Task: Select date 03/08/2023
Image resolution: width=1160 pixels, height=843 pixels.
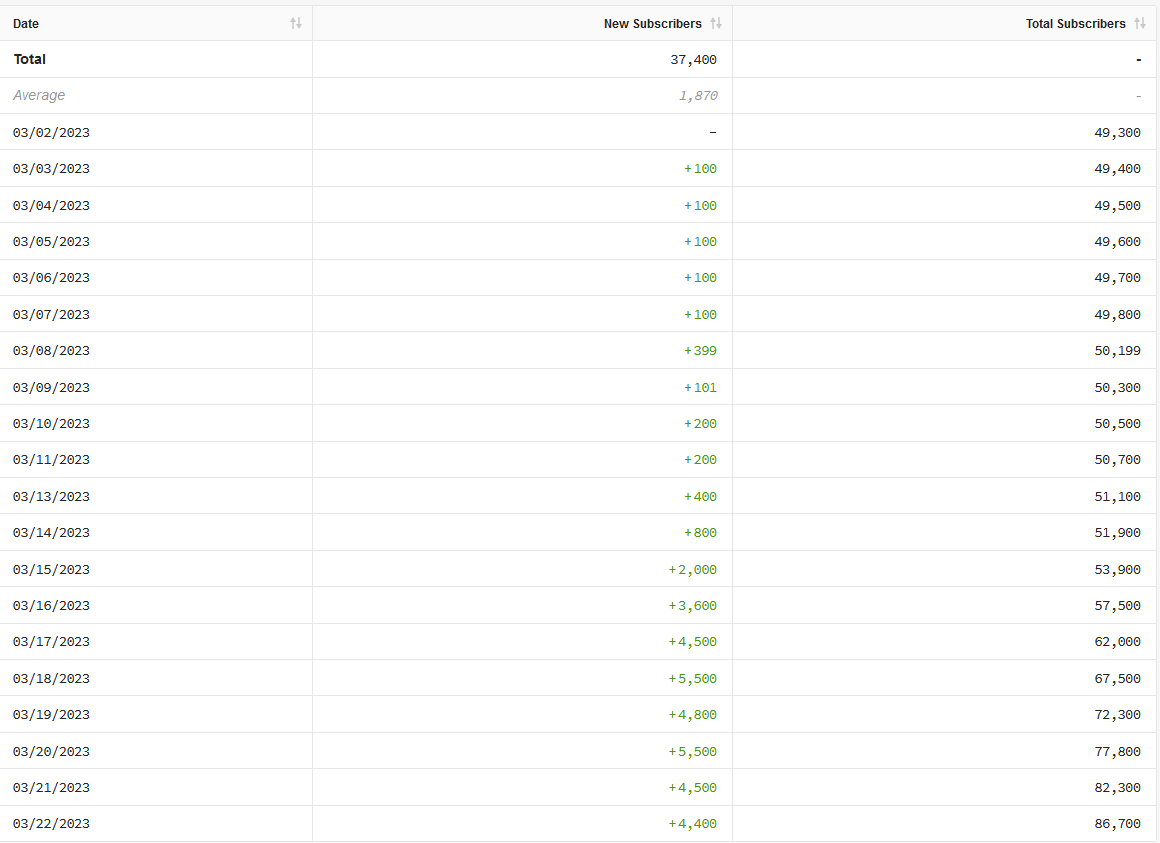Action: click(51, 351)
